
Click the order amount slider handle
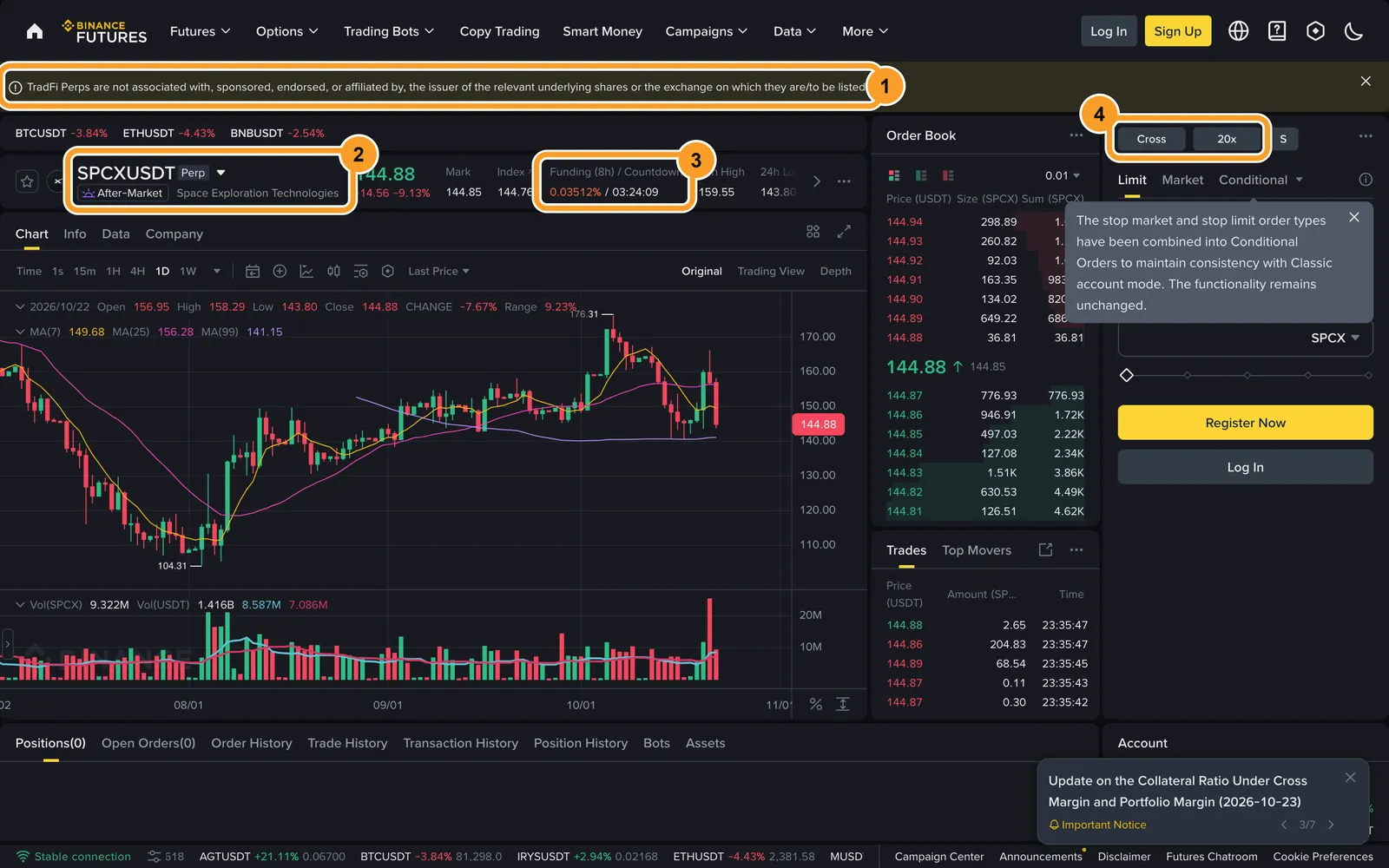pyautogui.click(x=1127, y=375)
